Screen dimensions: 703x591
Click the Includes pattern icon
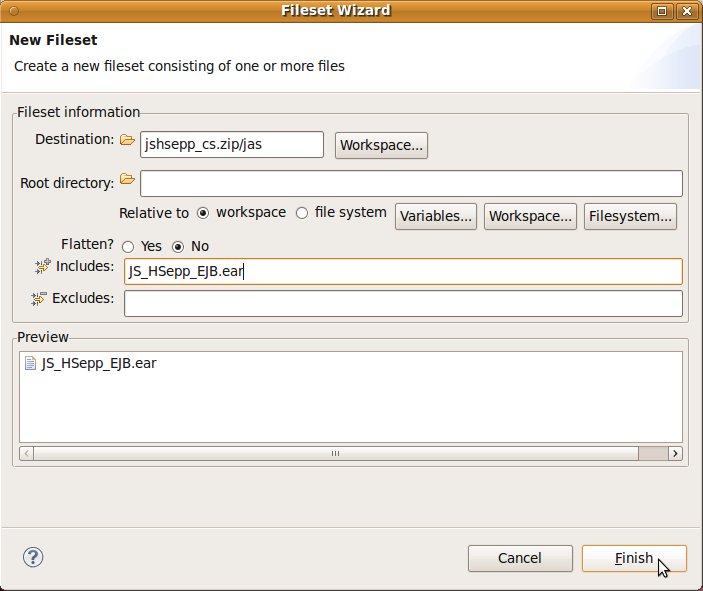pyautogui.click(x=41, y=267)
